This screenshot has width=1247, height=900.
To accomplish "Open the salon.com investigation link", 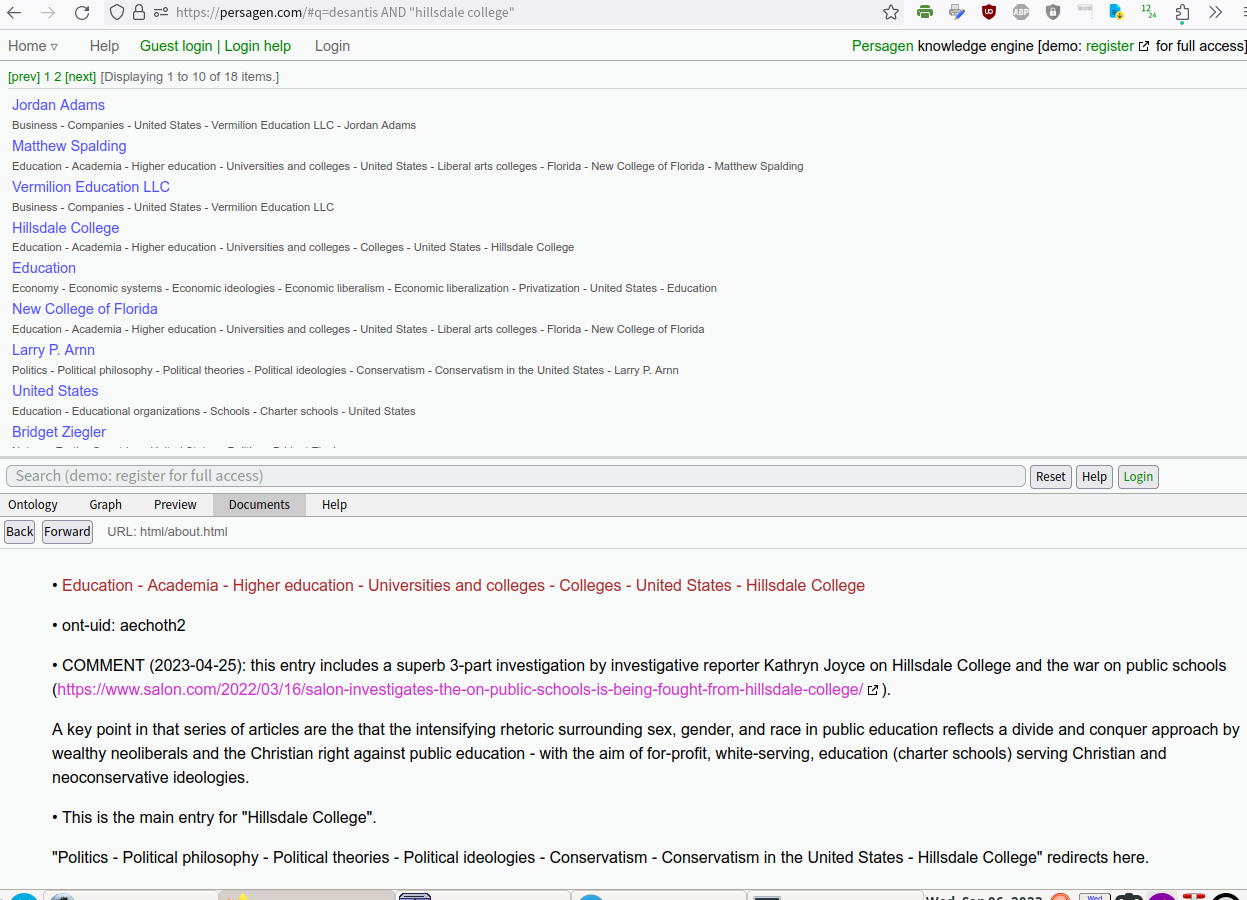I will pyautogui.click(x=460, y=690).
